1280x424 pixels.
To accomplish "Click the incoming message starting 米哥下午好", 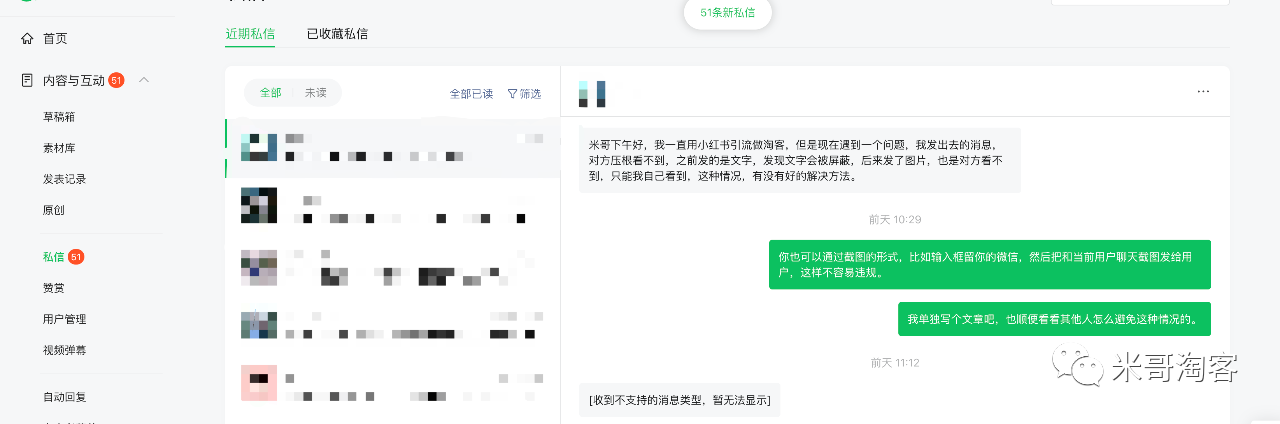I will click(800, 160).
